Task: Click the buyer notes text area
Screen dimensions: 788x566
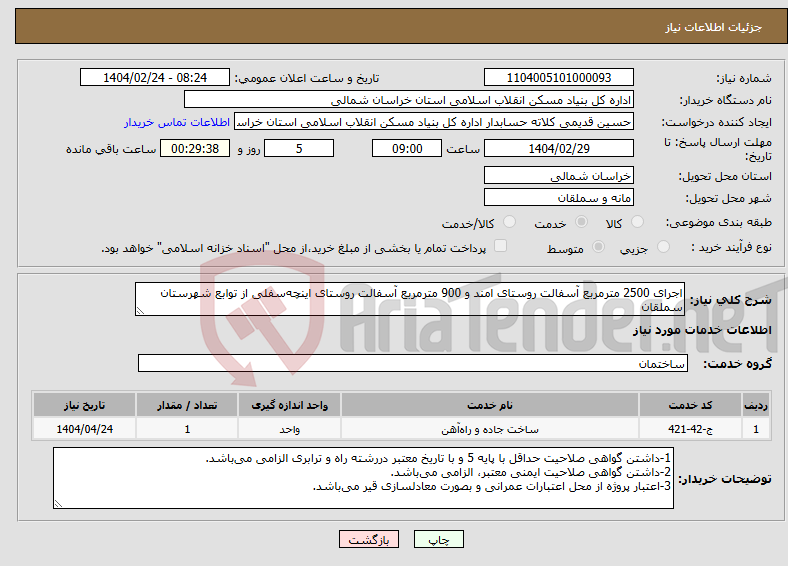Action: point(363,478)
